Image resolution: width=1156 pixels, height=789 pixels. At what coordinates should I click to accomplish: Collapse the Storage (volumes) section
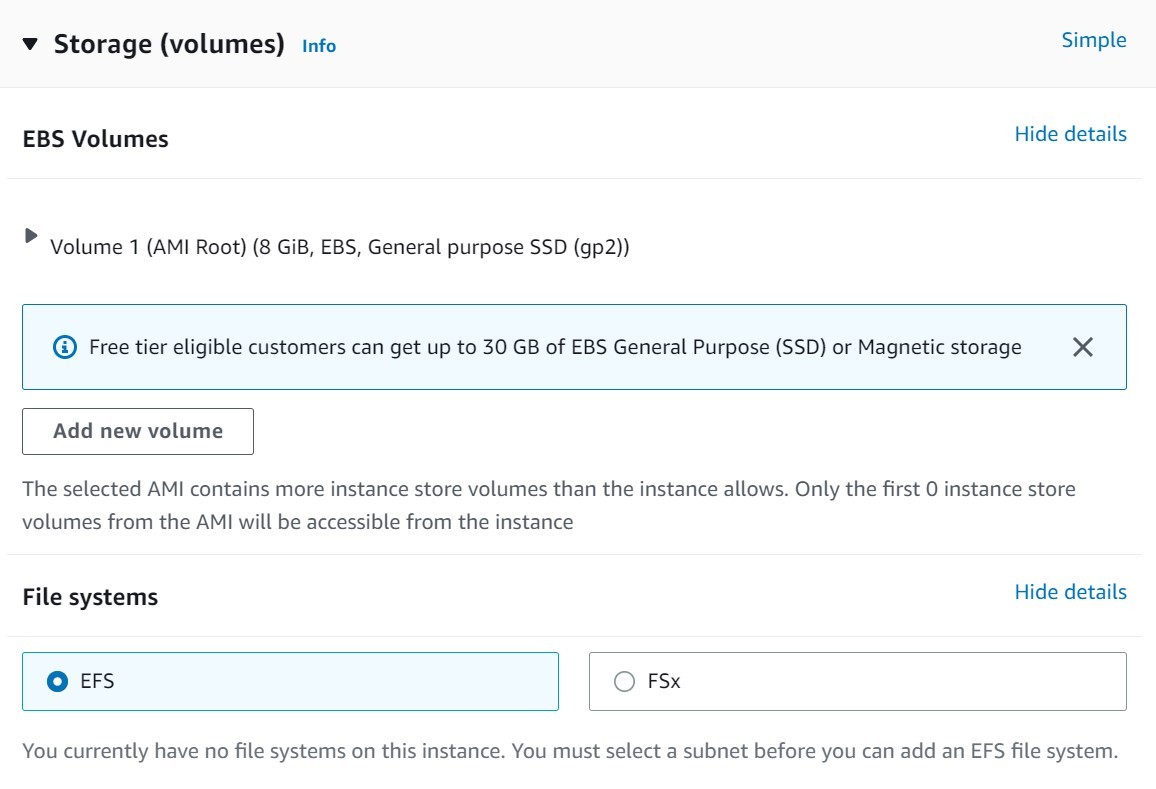[x=30, y=44]
